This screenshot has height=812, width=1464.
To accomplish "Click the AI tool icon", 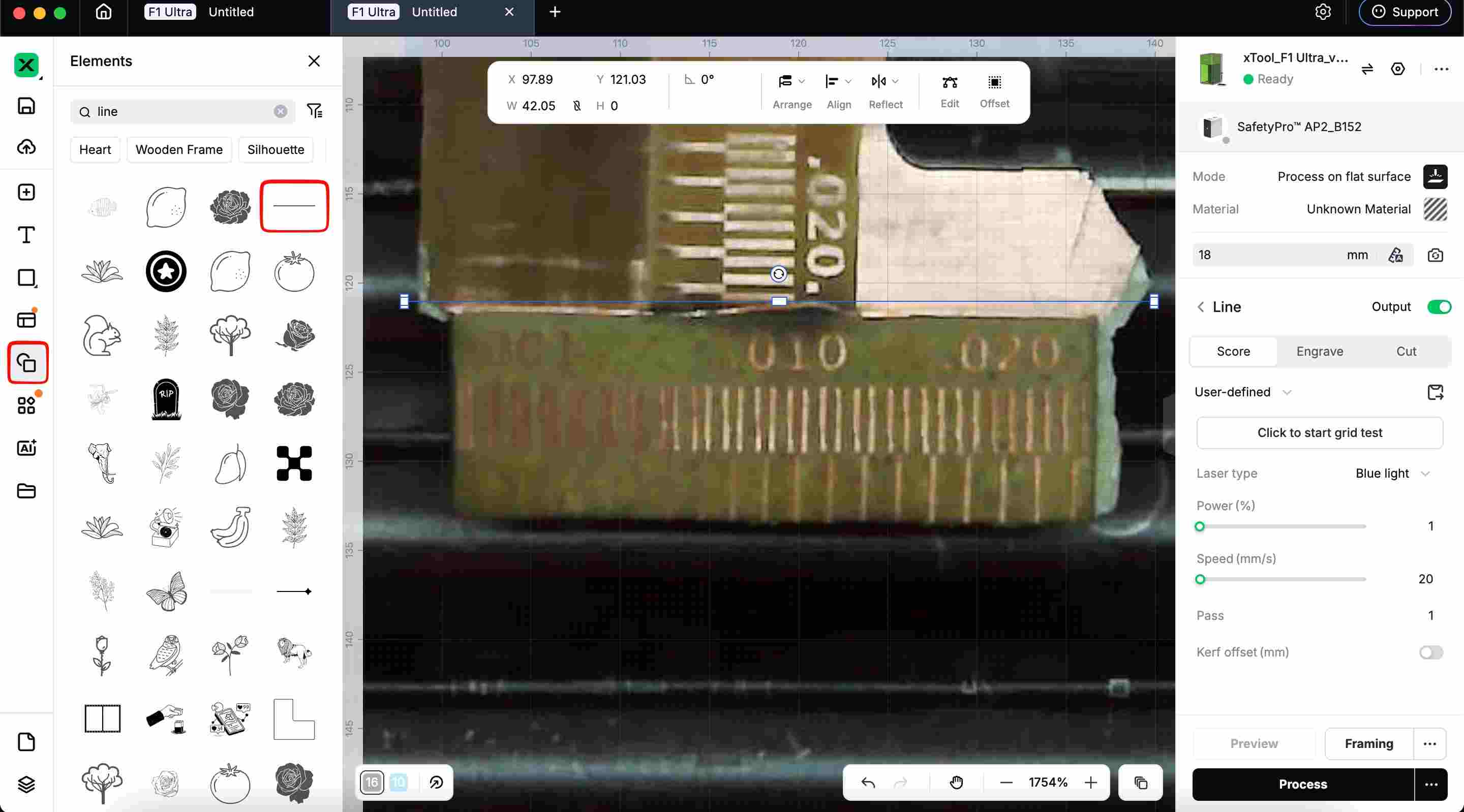I will pos(26,448).
